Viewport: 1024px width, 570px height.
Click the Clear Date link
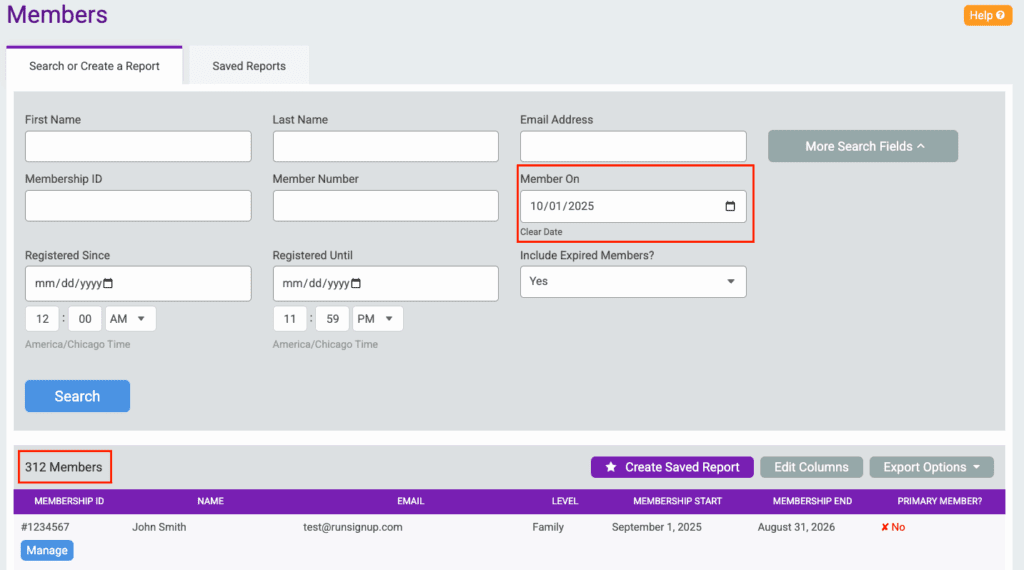pos(541,232)
